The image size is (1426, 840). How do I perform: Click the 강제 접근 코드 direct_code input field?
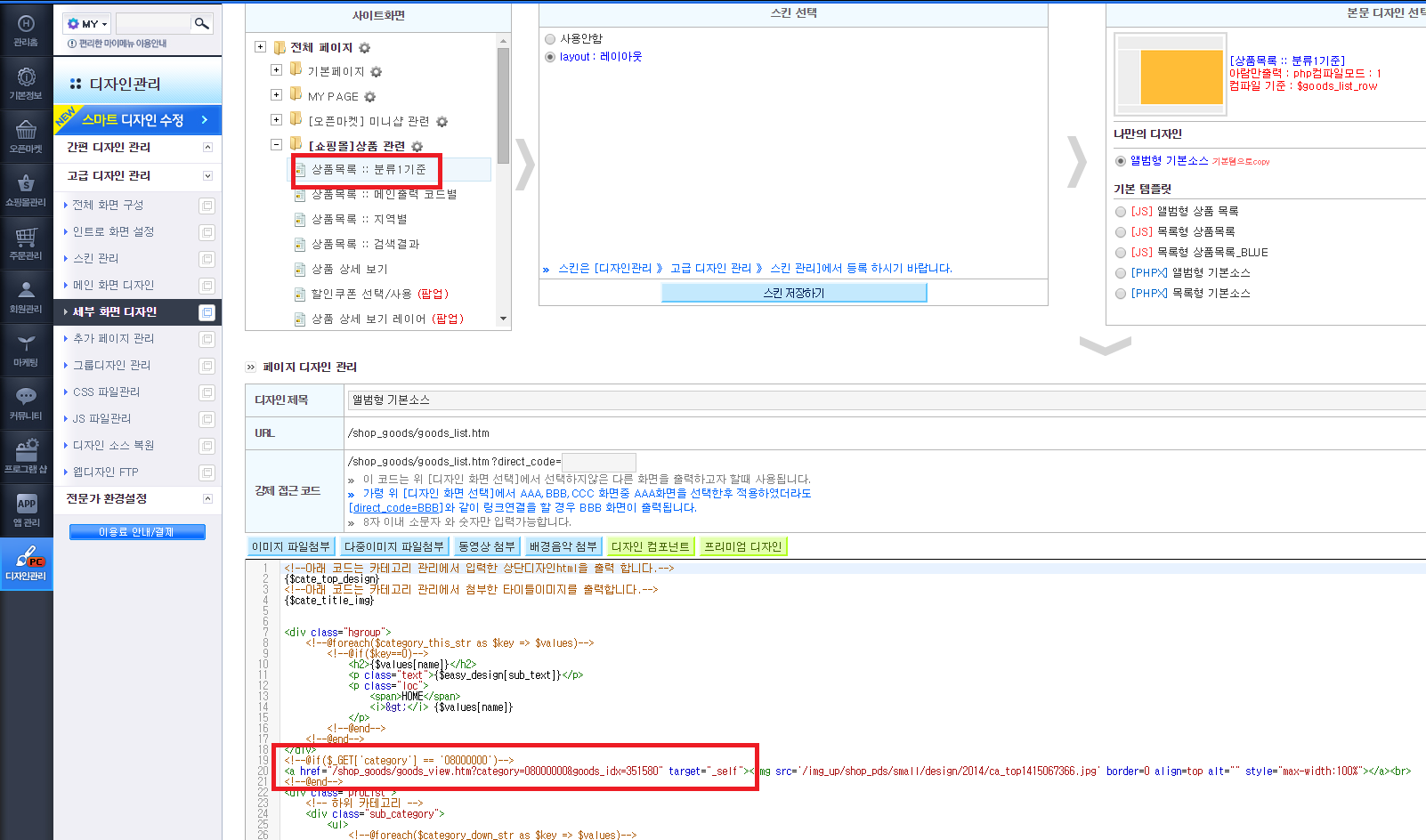[x=599, y=462]
